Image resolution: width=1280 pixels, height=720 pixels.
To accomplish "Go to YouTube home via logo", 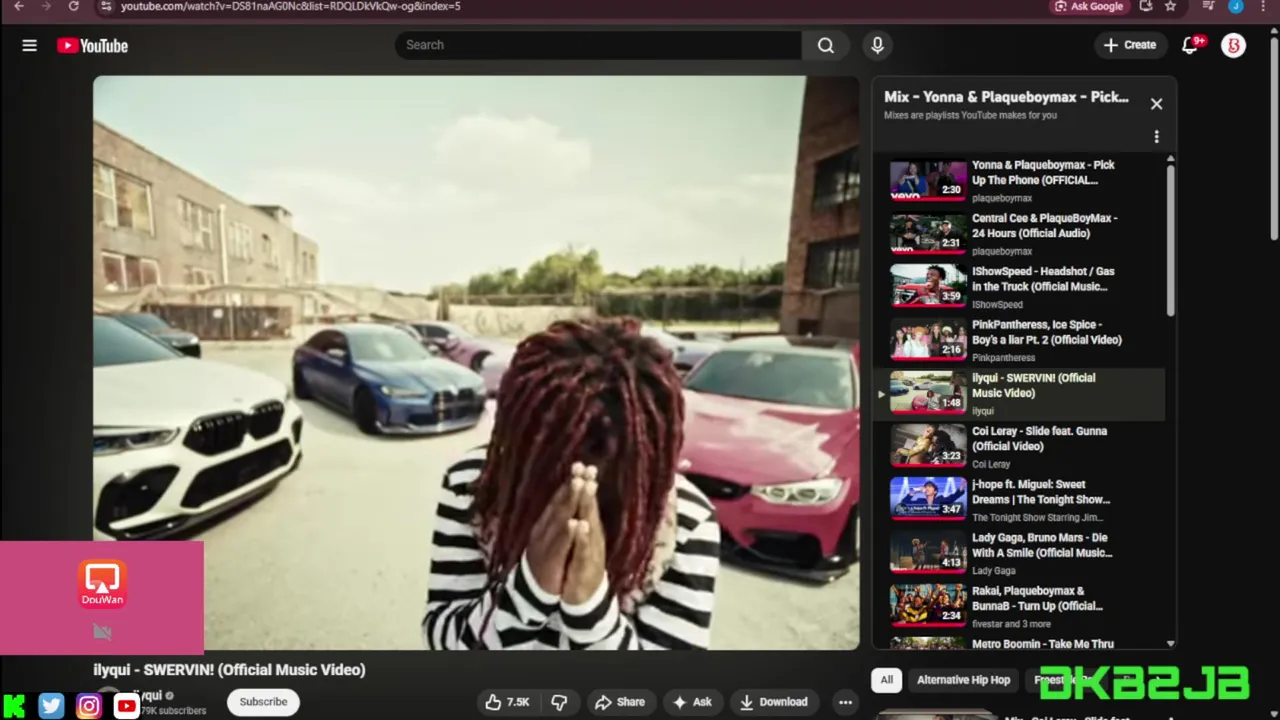I will tap(92, 45).
